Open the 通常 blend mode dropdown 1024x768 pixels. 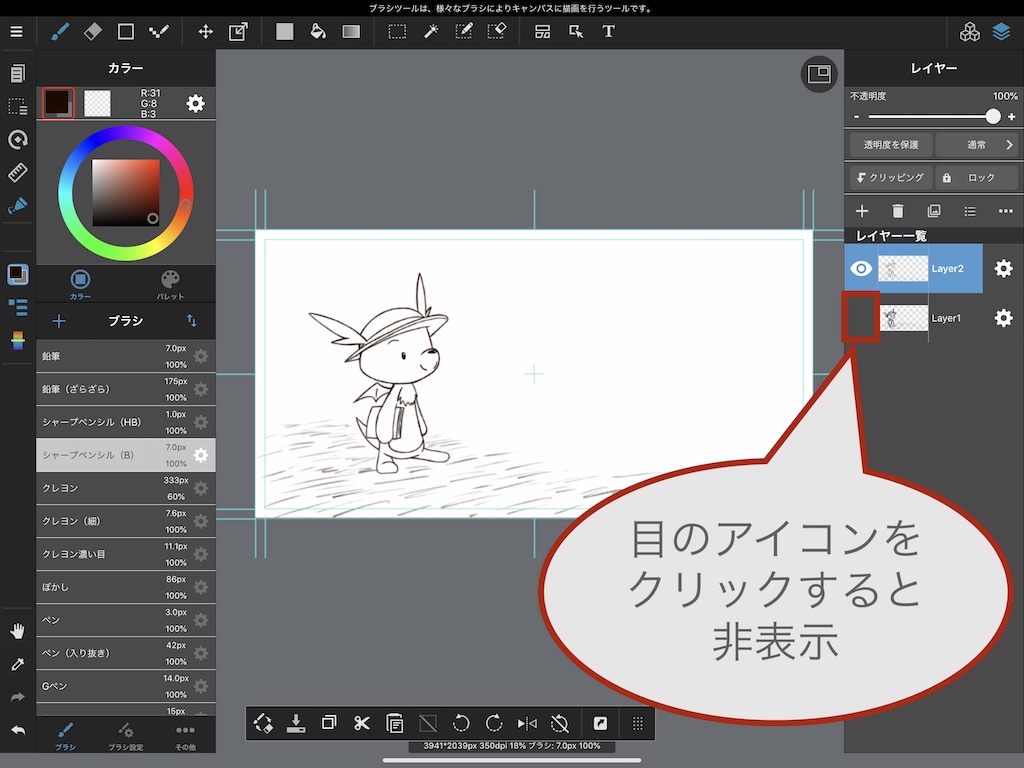coord(978,145)
